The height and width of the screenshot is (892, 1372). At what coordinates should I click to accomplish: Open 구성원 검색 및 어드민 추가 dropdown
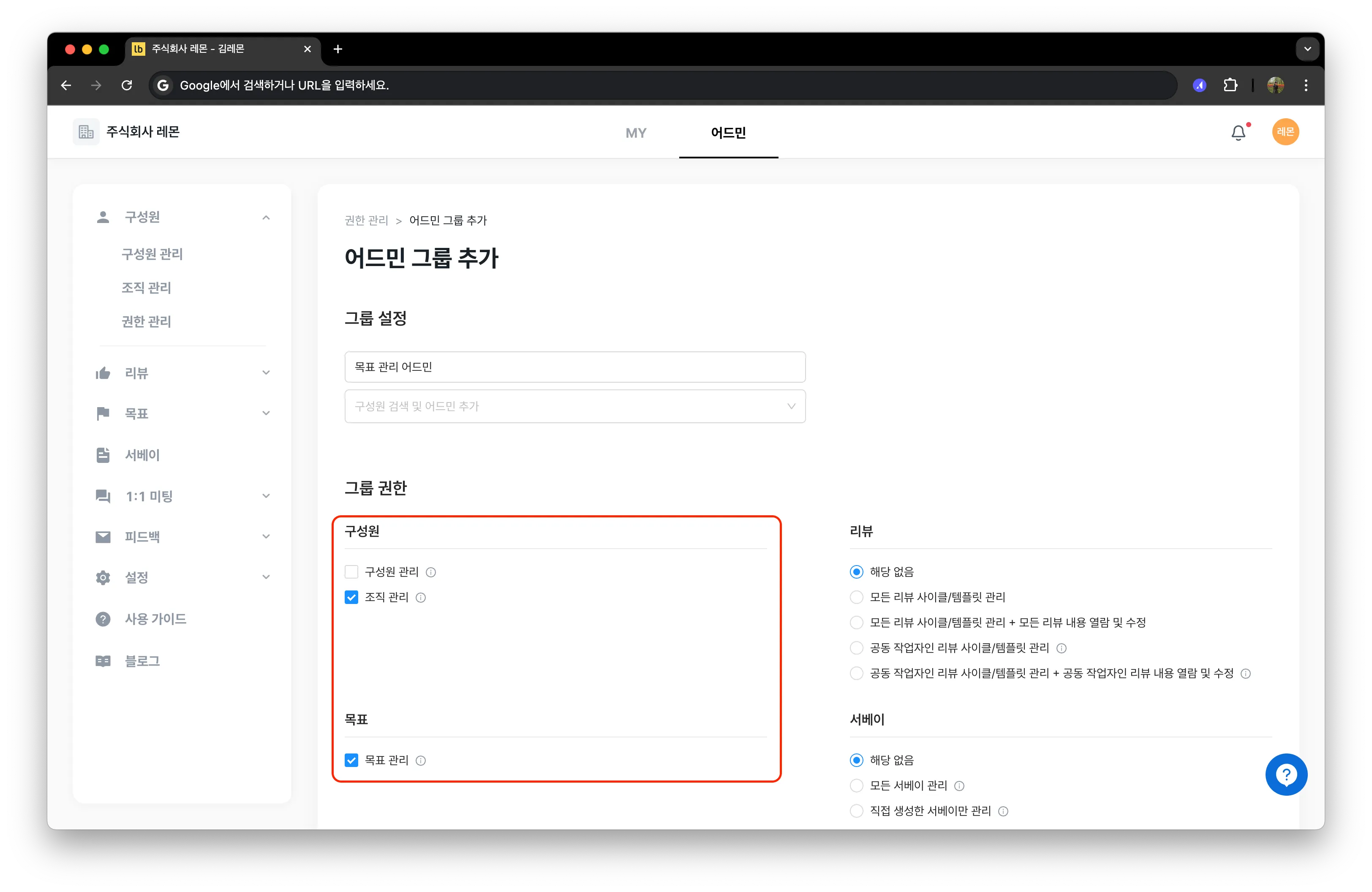coord(575,406)
